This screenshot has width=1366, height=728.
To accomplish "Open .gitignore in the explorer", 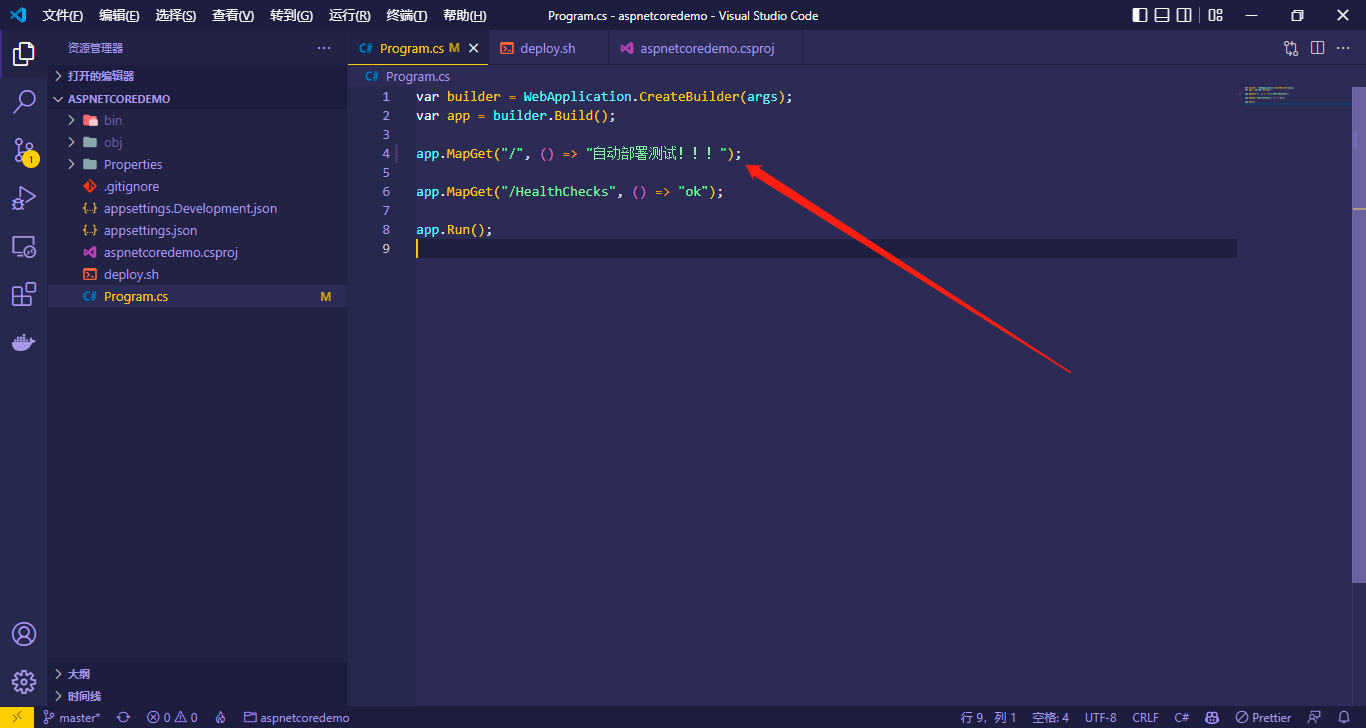I will click(x=197, y=186).
